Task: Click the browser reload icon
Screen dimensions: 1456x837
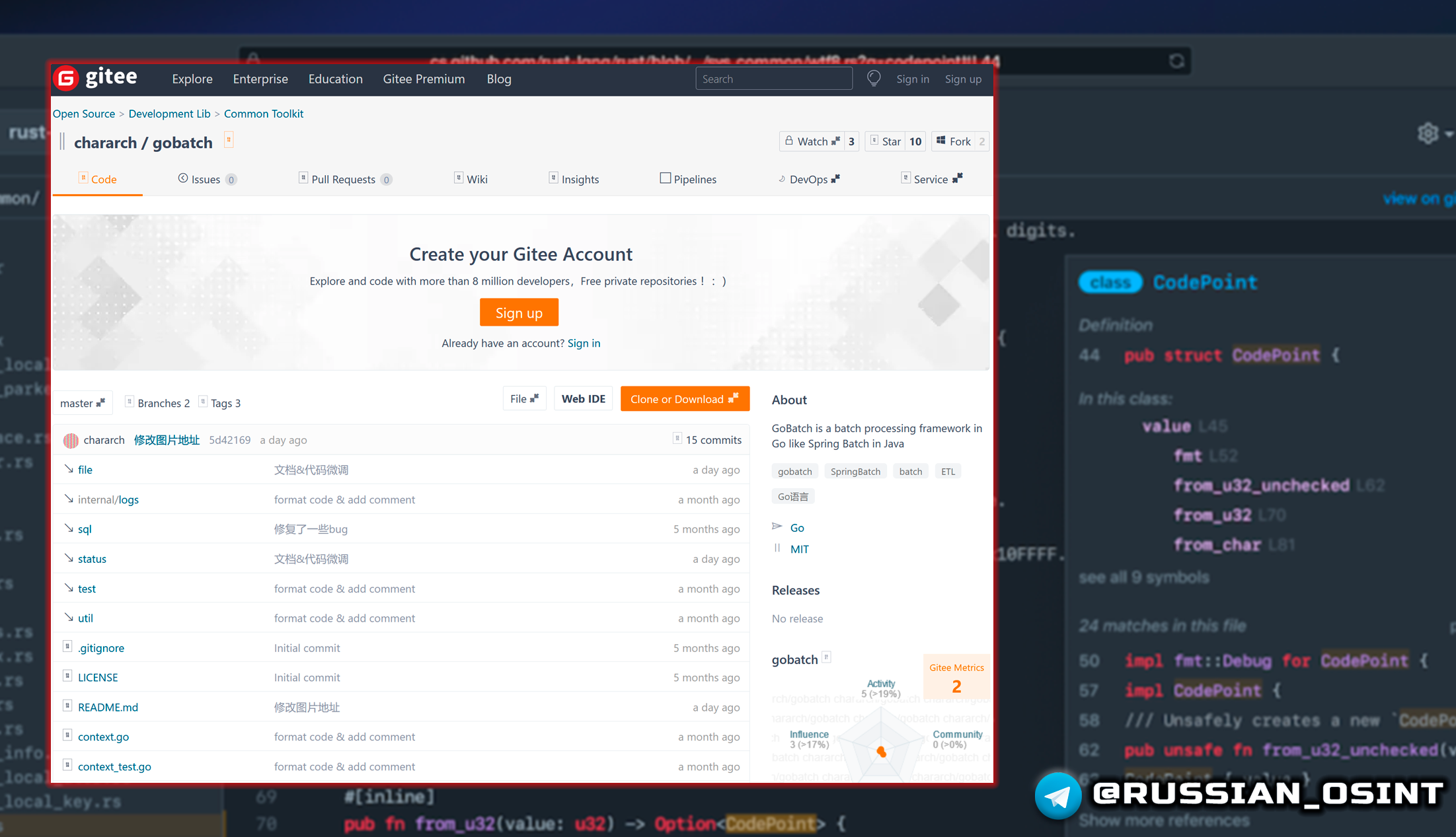Action: point(1176,61)
